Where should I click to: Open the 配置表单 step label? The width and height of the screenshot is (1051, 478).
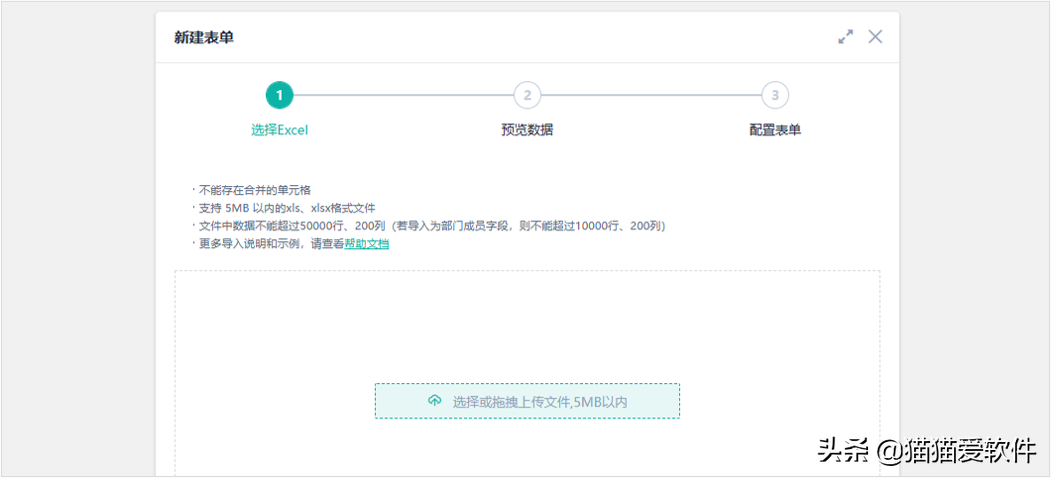click(x=775, y=129)
